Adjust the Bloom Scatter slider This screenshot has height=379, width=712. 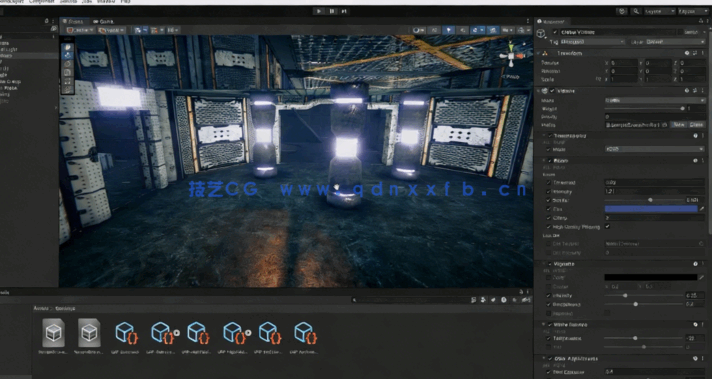click(x=645, y=200)
